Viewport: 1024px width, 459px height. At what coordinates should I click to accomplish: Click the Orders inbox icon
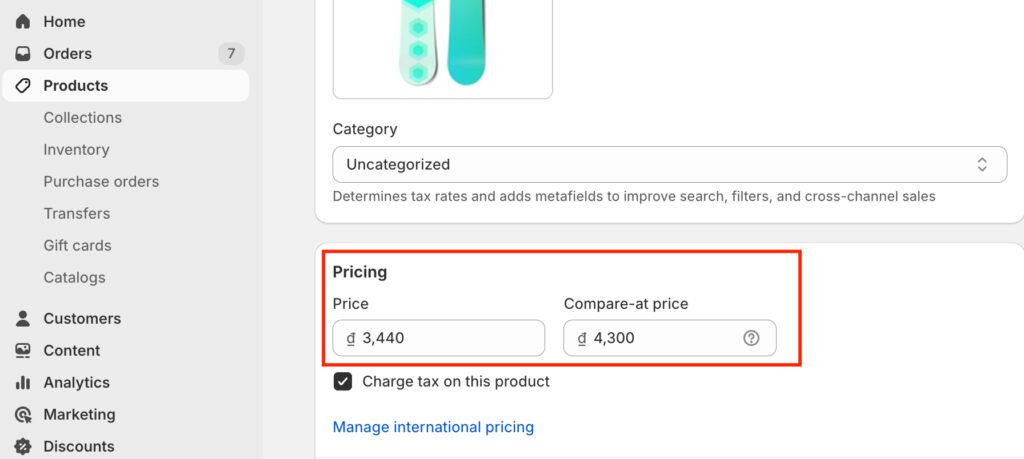click(23, 54)
